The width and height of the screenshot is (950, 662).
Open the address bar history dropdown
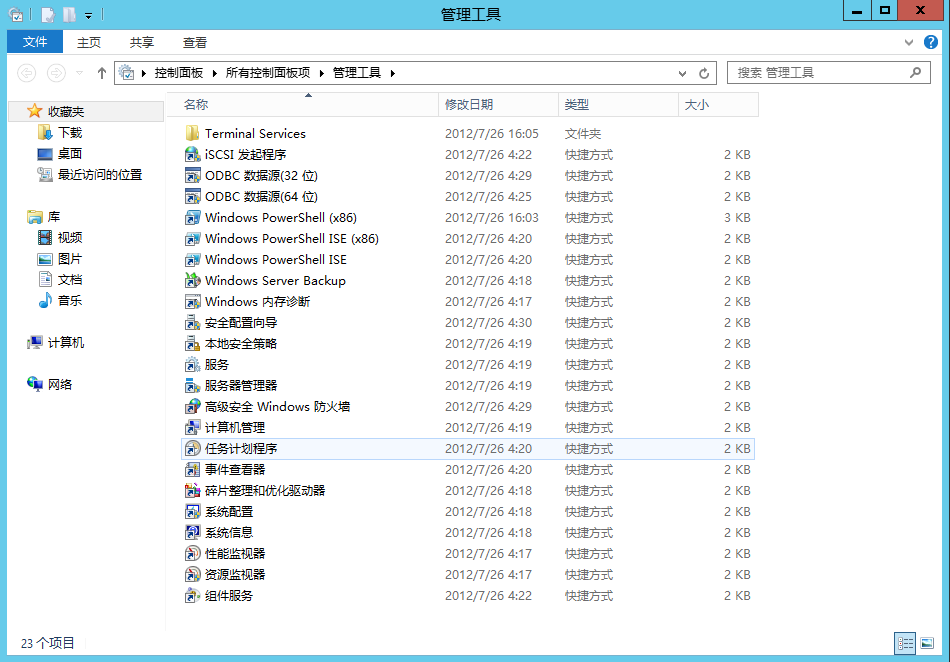coord(682,73)
